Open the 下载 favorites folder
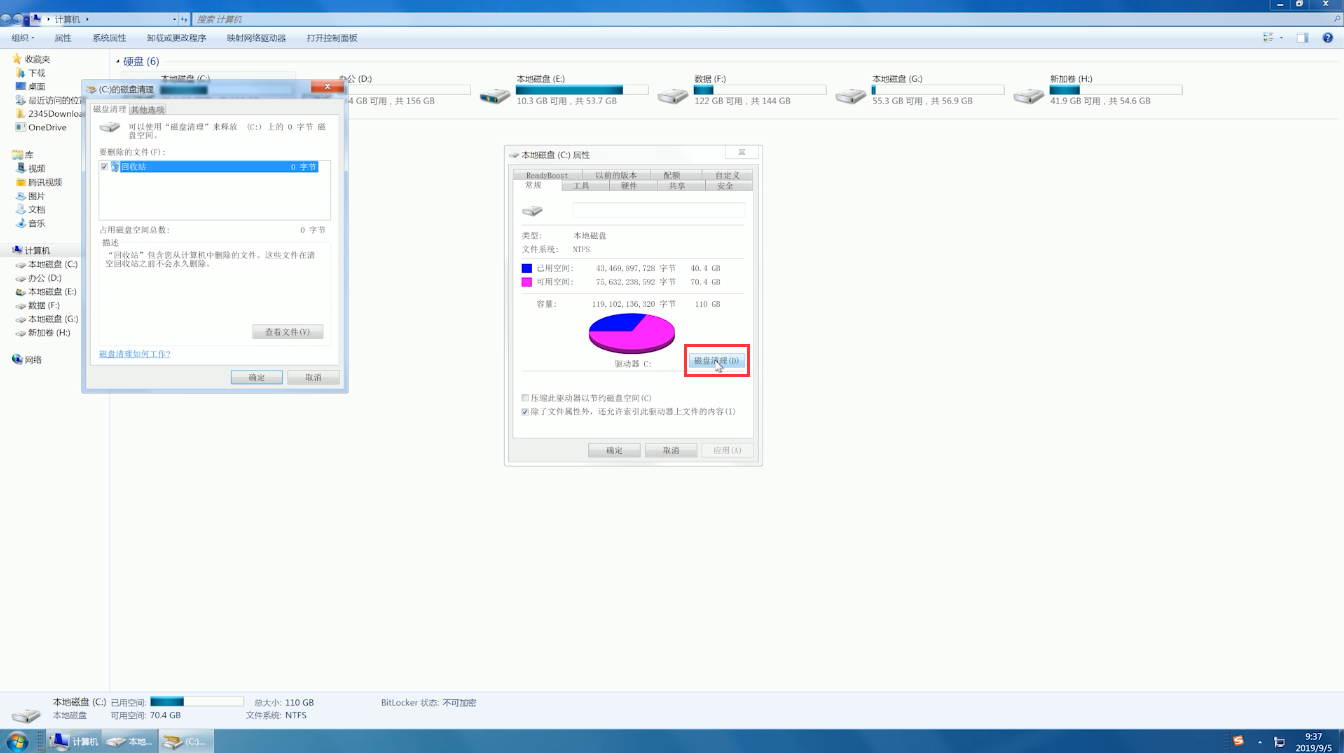This screenshot has width=1344, height=753. click(37, 73)
